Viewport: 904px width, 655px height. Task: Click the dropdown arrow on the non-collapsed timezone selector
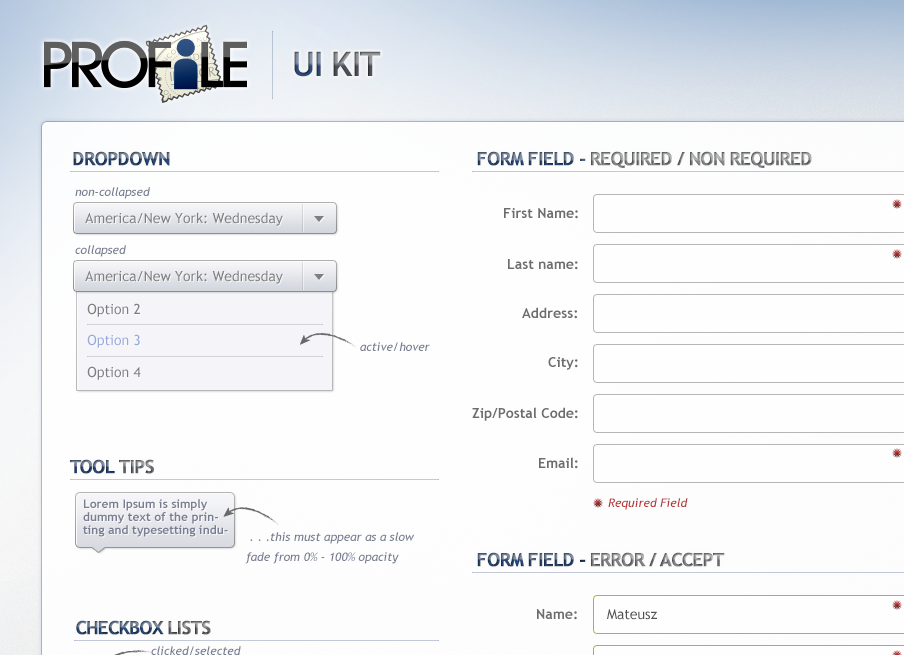[x=320, y=218]
